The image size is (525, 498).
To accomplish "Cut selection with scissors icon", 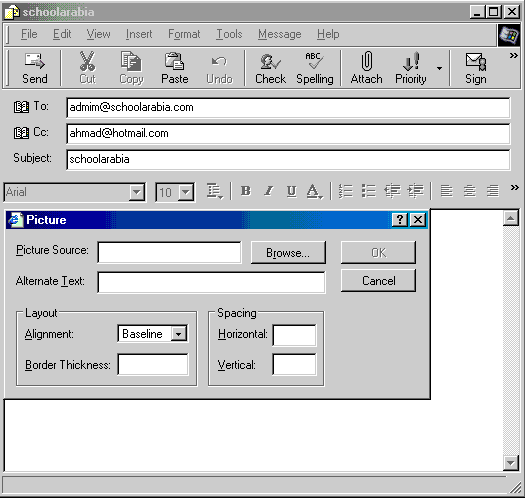I will [x=87, y=69].
